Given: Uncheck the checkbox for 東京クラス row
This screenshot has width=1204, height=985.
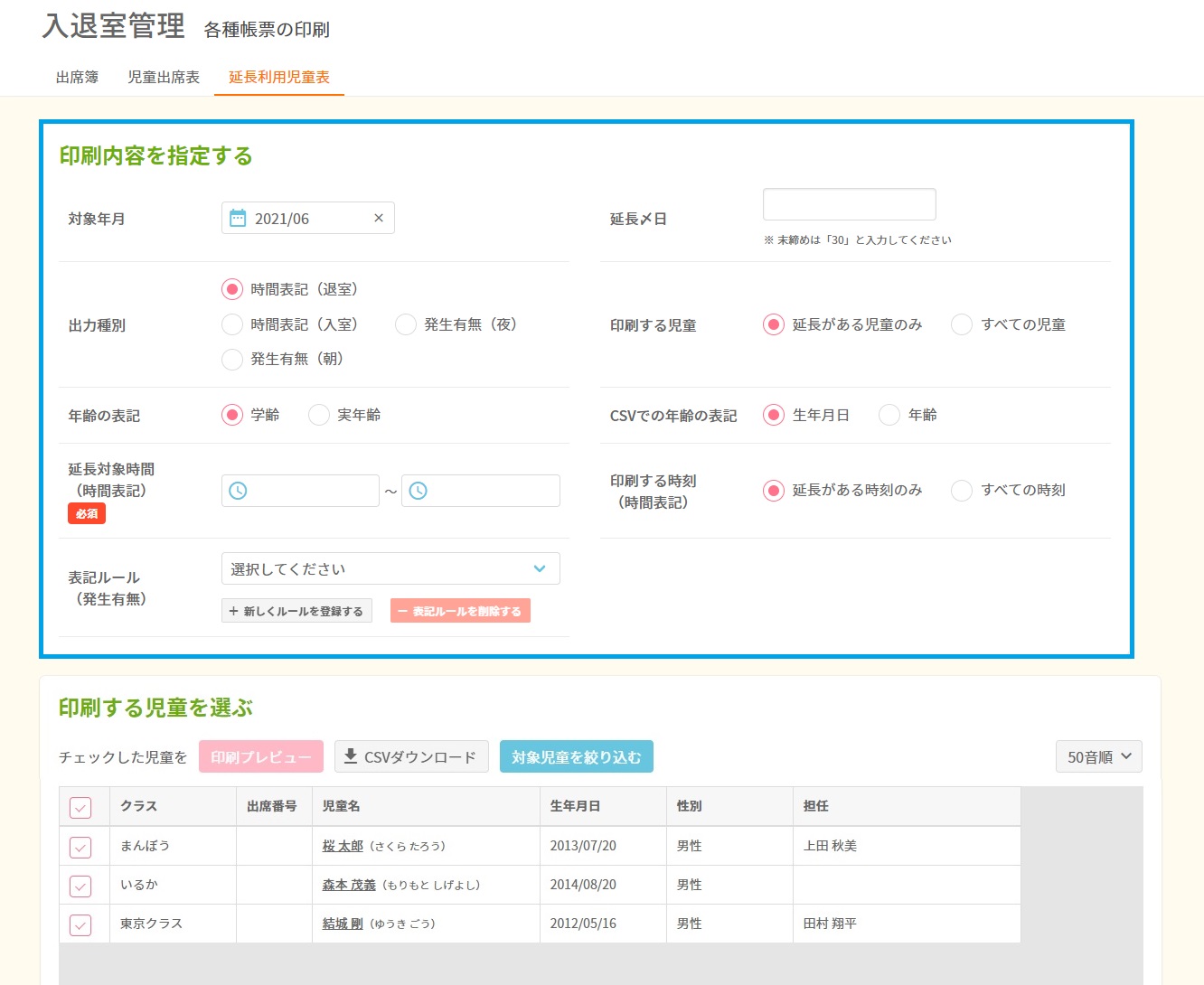Looking at the screenshot, I should (x=80, y=924).
